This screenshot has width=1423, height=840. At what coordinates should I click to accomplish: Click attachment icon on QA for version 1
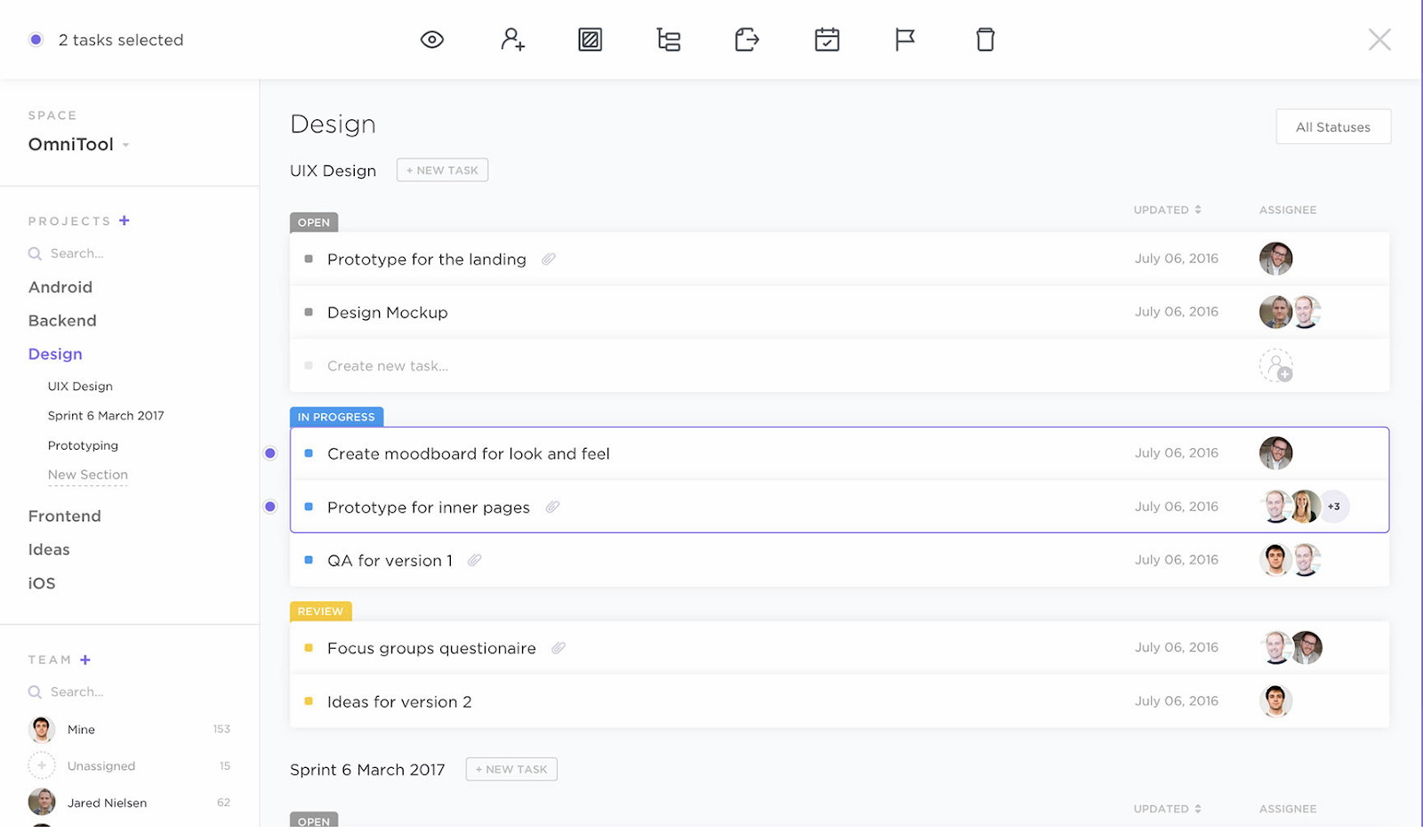tap(475, 560)
